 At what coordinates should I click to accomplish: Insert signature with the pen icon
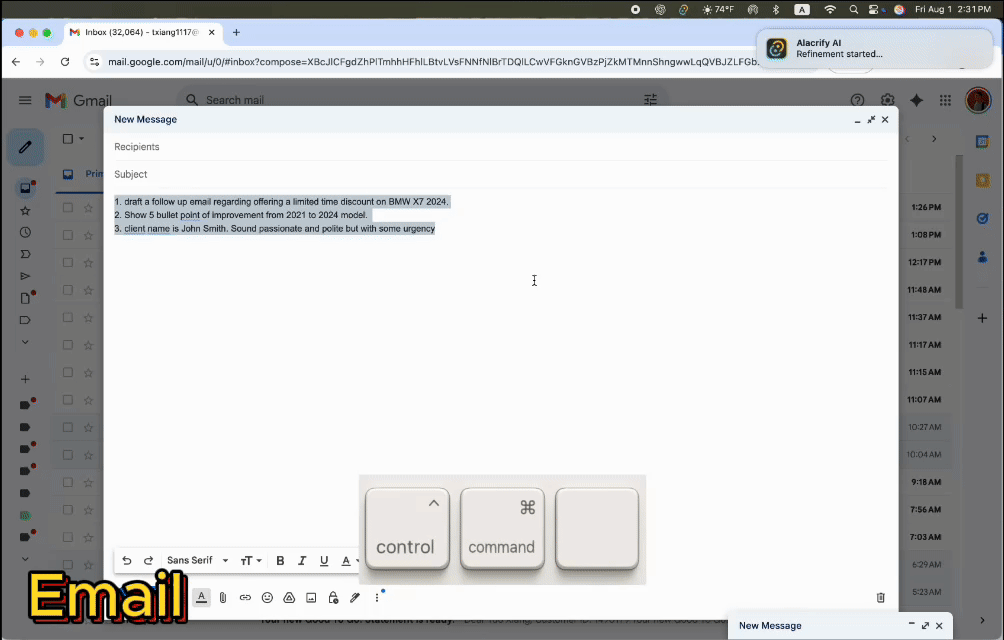click(x=355, y=598)
